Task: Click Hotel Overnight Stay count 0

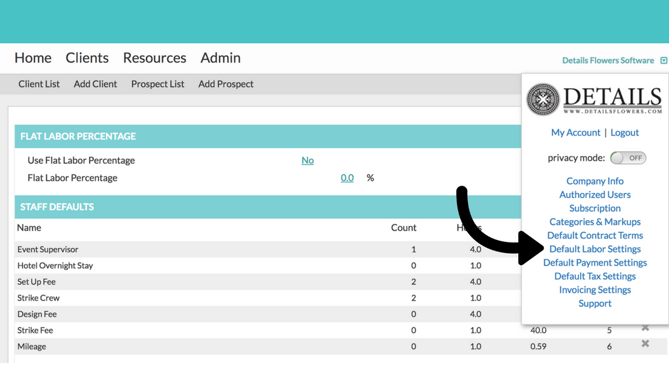Action: tap(413, 265)
